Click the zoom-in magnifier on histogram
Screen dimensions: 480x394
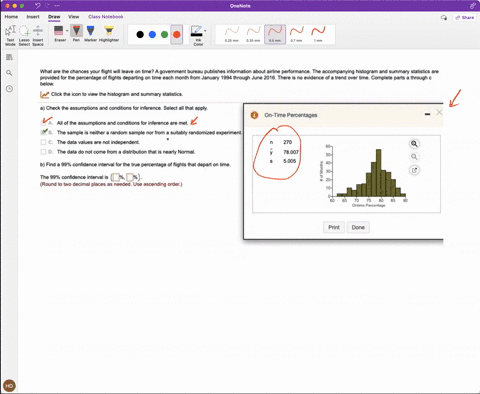pyautogui.click(x=414, y=144)
